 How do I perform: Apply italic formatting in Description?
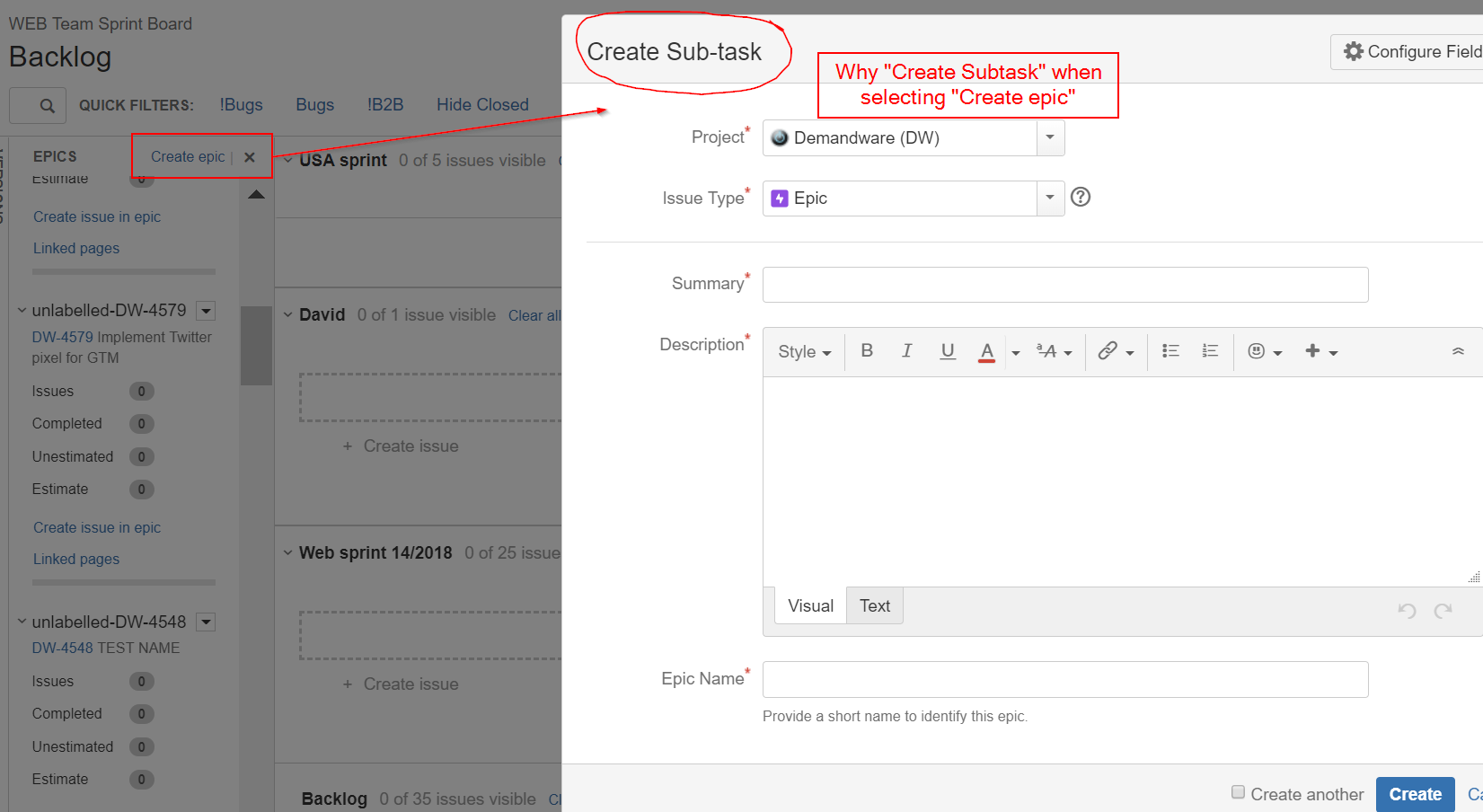pyautogui.click(x=907, y=350)
